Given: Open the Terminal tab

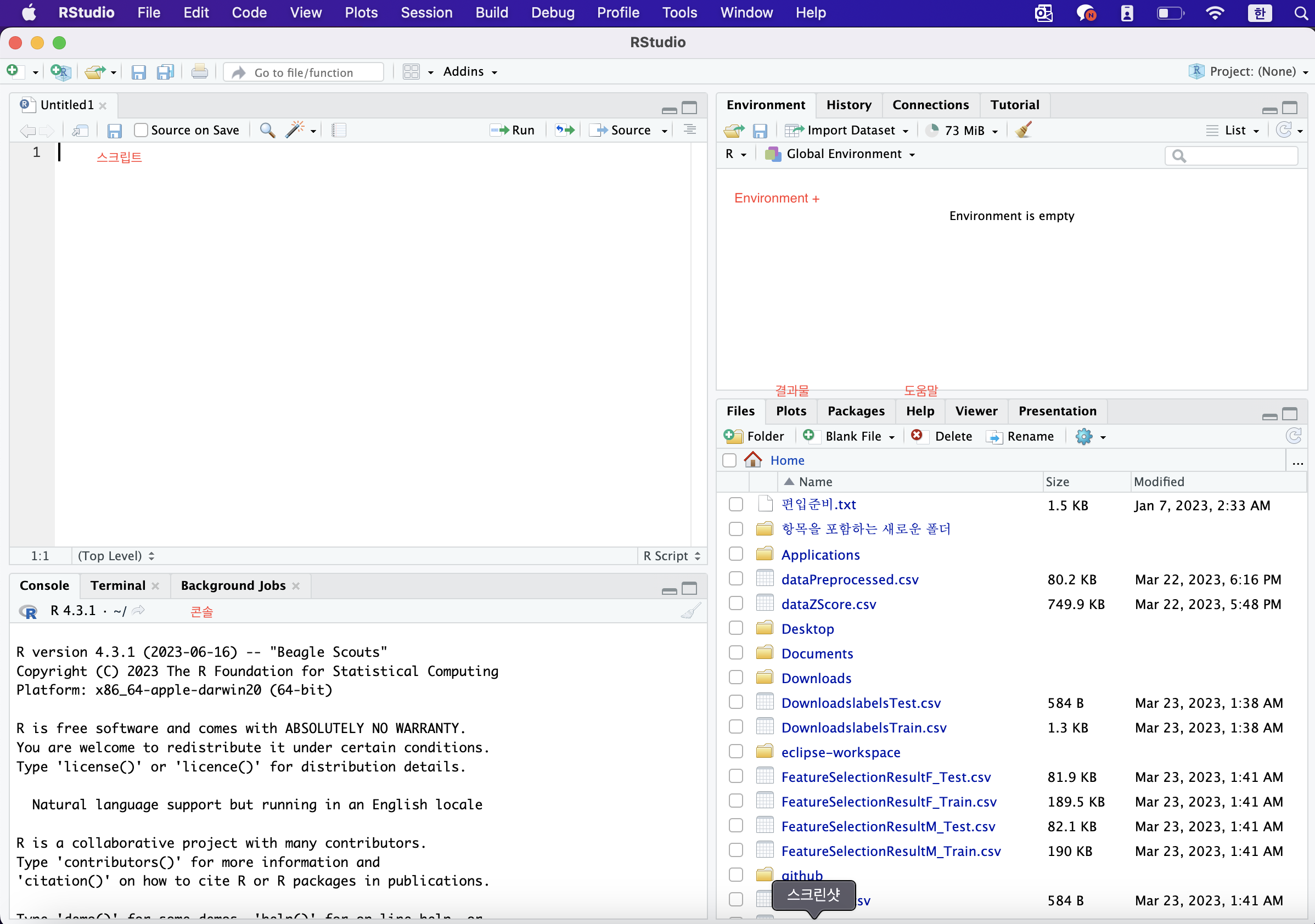Looking at the screenshot, I should 118,585.
